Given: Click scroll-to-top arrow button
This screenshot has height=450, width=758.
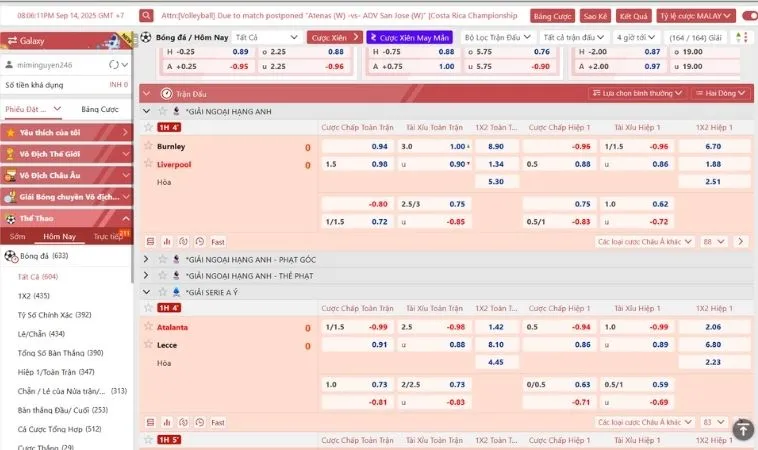Looking at the screenshot, I should 741,429.
